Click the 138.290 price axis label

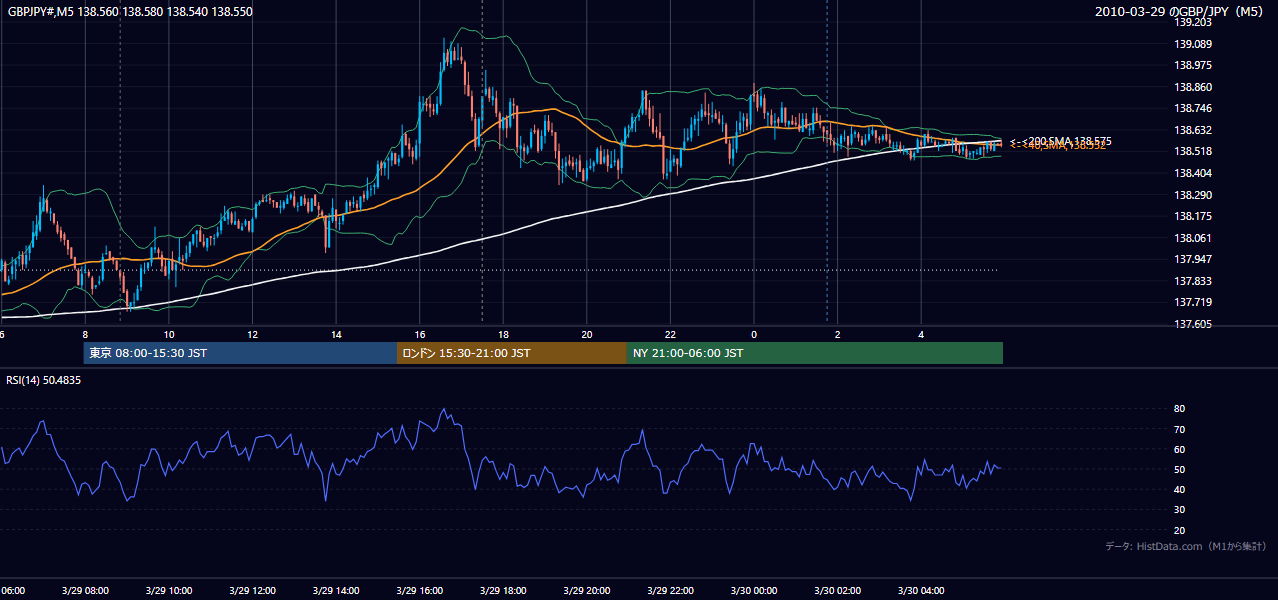coord(1193,195)
